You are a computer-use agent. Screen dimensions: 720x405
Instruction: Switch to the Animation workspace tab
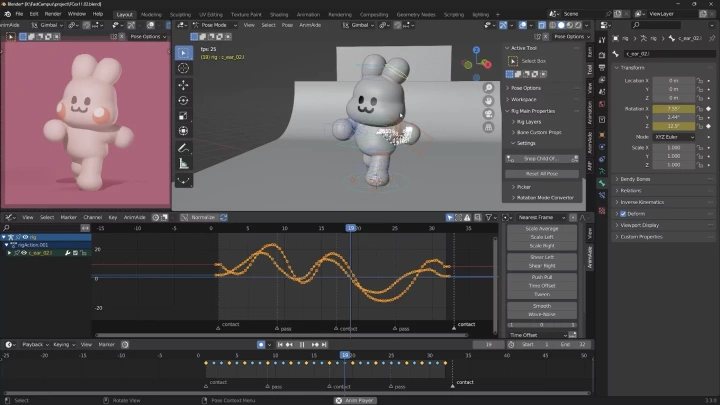point(308,14)
